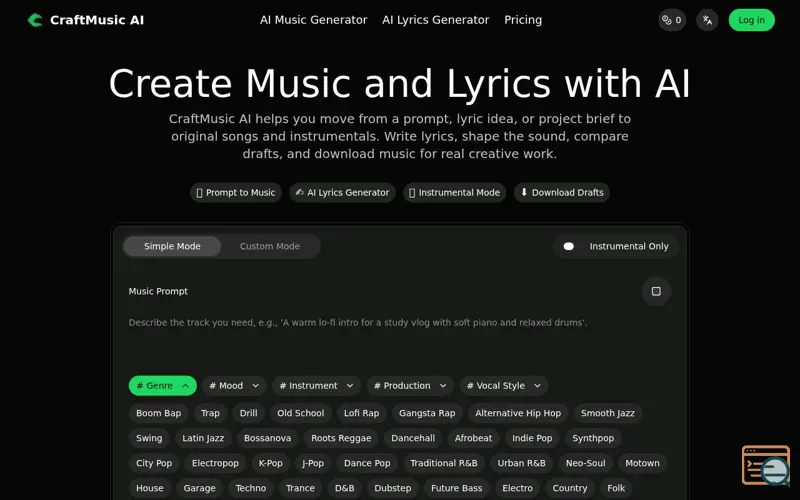Select the Swing genre tag
Image resolution: width=800 pixels, height=500 pixels.
point(149,438)
